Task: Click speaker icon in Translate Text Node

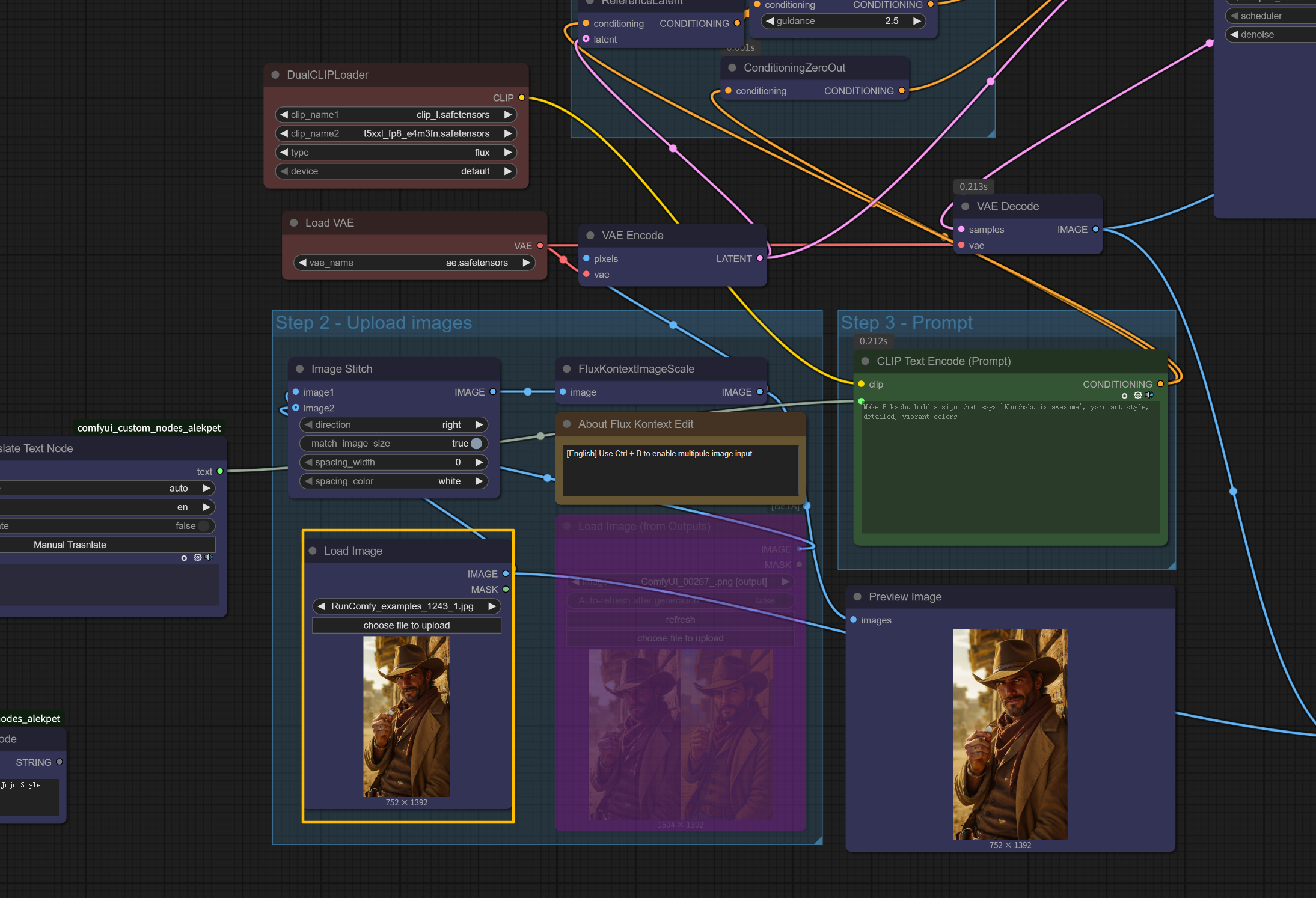Action: [209, 558]
